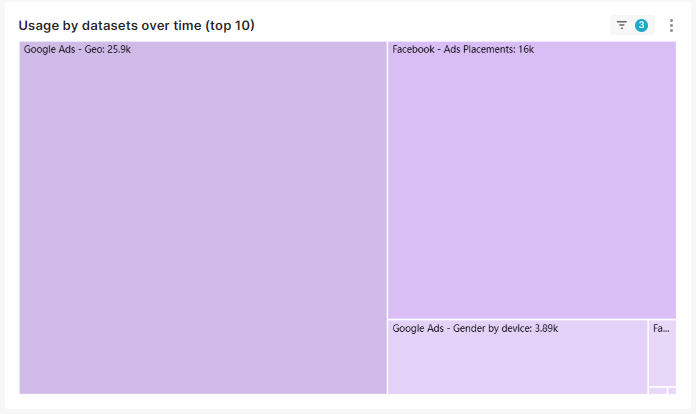
Task: Click the truncated "Fa..." treemap tile
Action: [662, 353]
